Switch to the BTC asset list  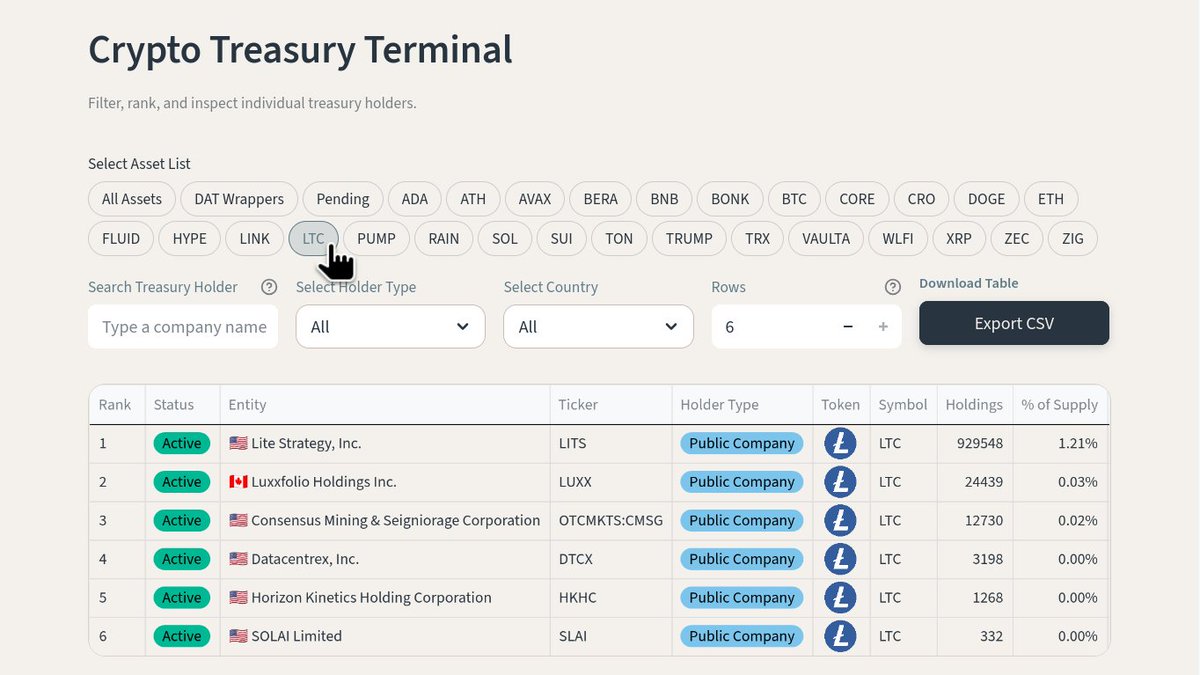click(x=794, y=199)
